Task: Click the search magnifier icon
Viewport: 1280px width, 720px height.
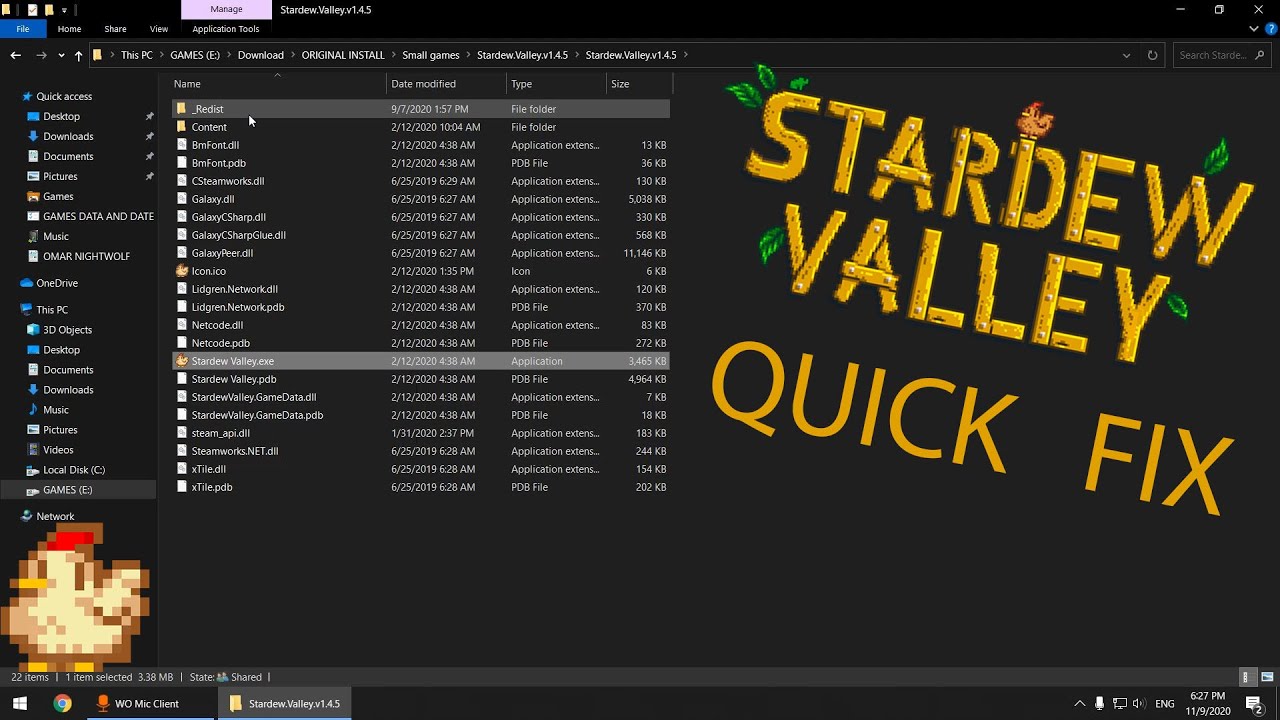Action: 1258,55
